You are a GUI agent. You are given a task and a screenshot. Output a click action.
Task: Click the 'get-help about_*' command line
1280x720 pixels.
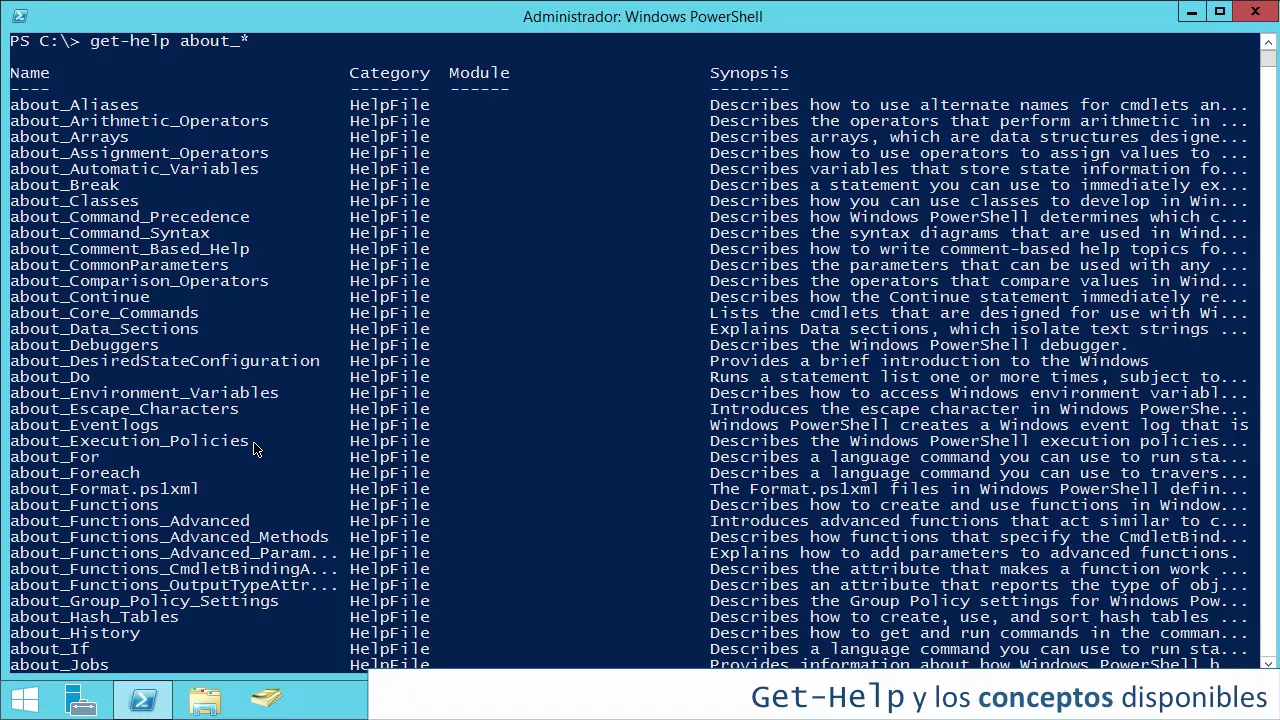[x=129, y=41]
